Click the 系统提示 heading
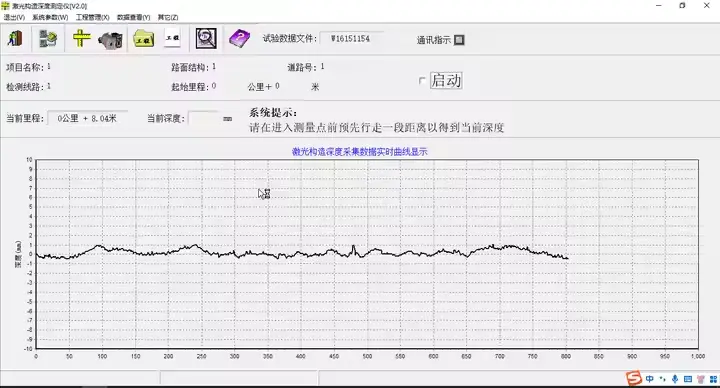The image size is (720, 388). tap(273, 112)
